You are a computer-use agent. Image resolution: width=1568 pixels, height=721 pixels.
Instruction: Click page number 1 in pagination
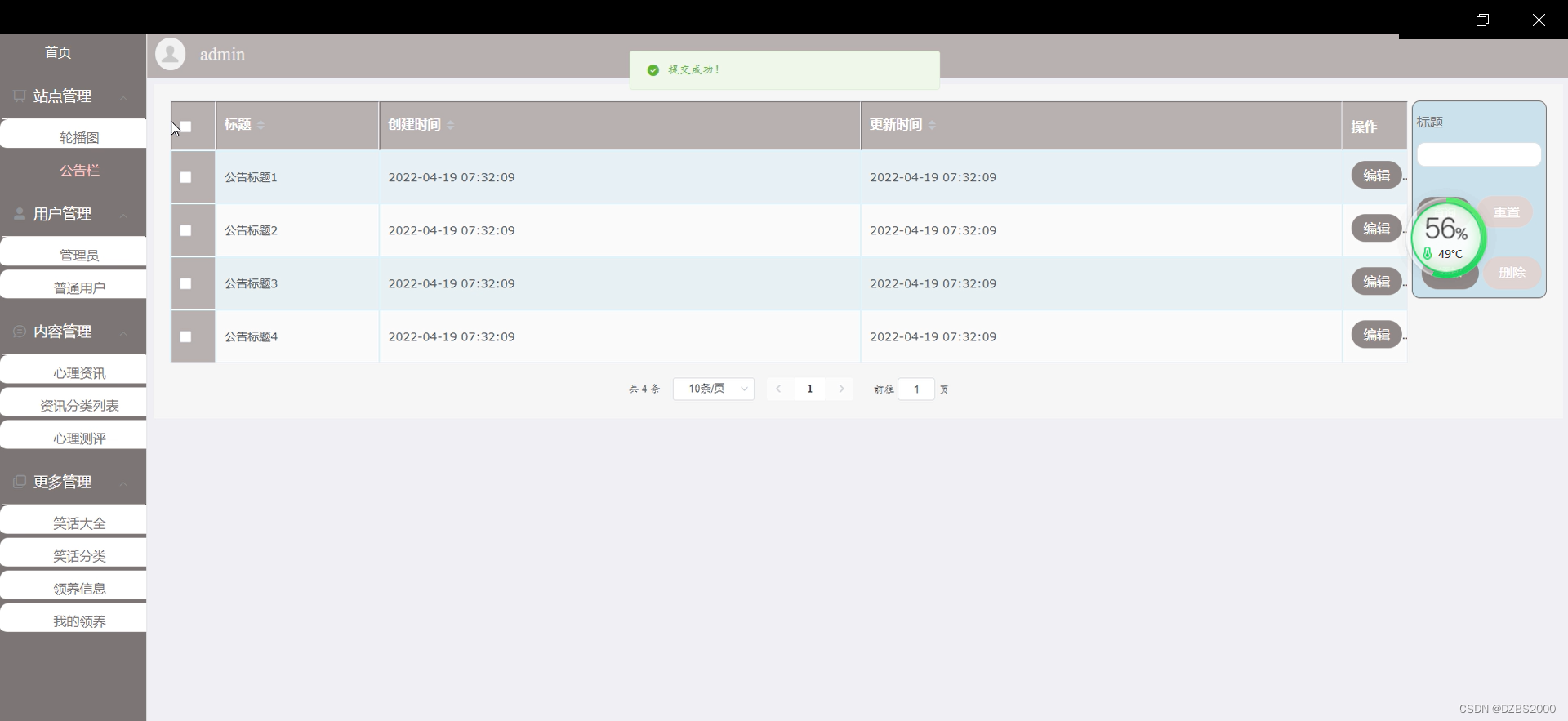click(x=810, y=389)
